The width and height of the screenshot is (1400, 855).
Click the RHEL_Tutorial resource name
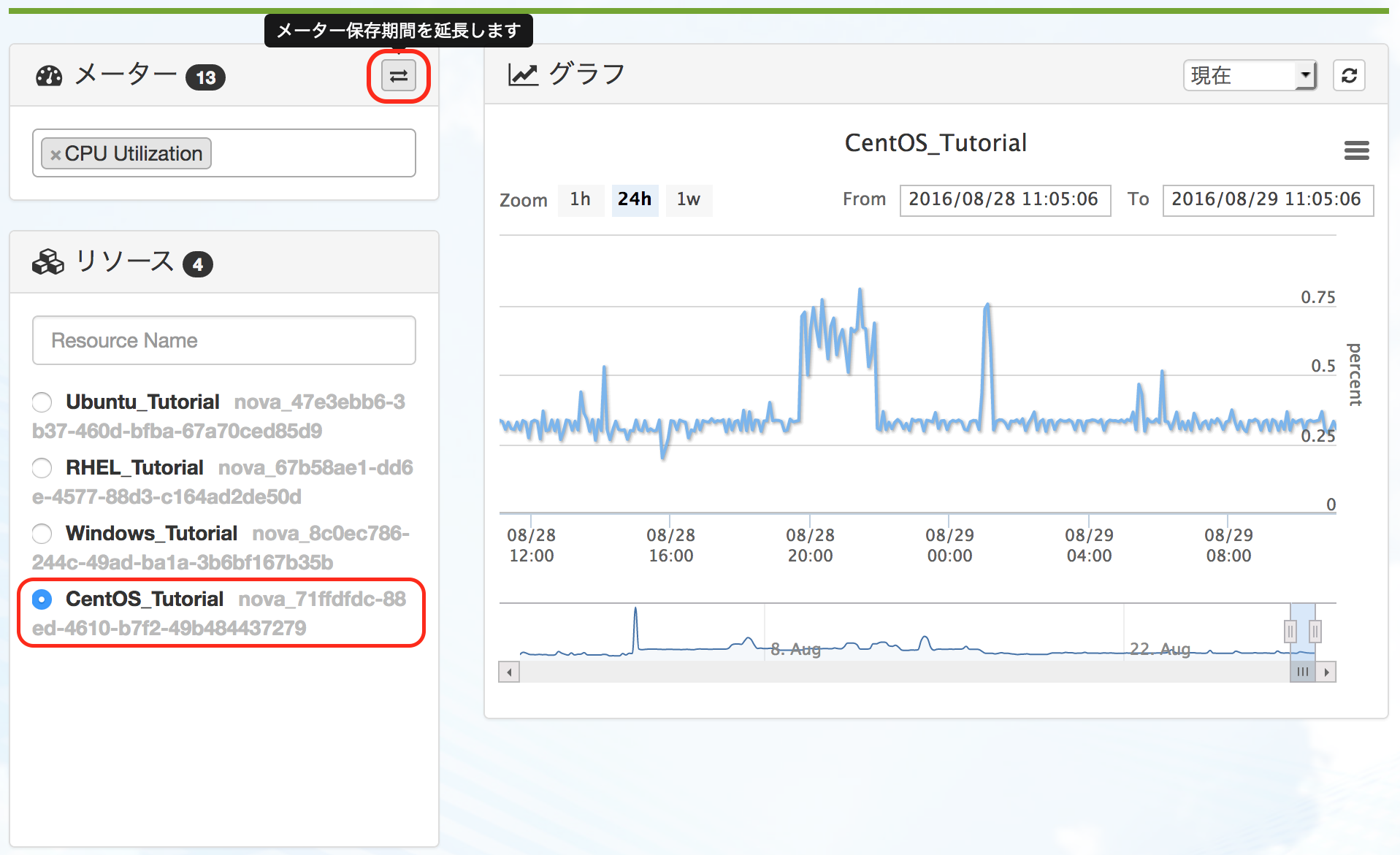[x=134, y=468]
